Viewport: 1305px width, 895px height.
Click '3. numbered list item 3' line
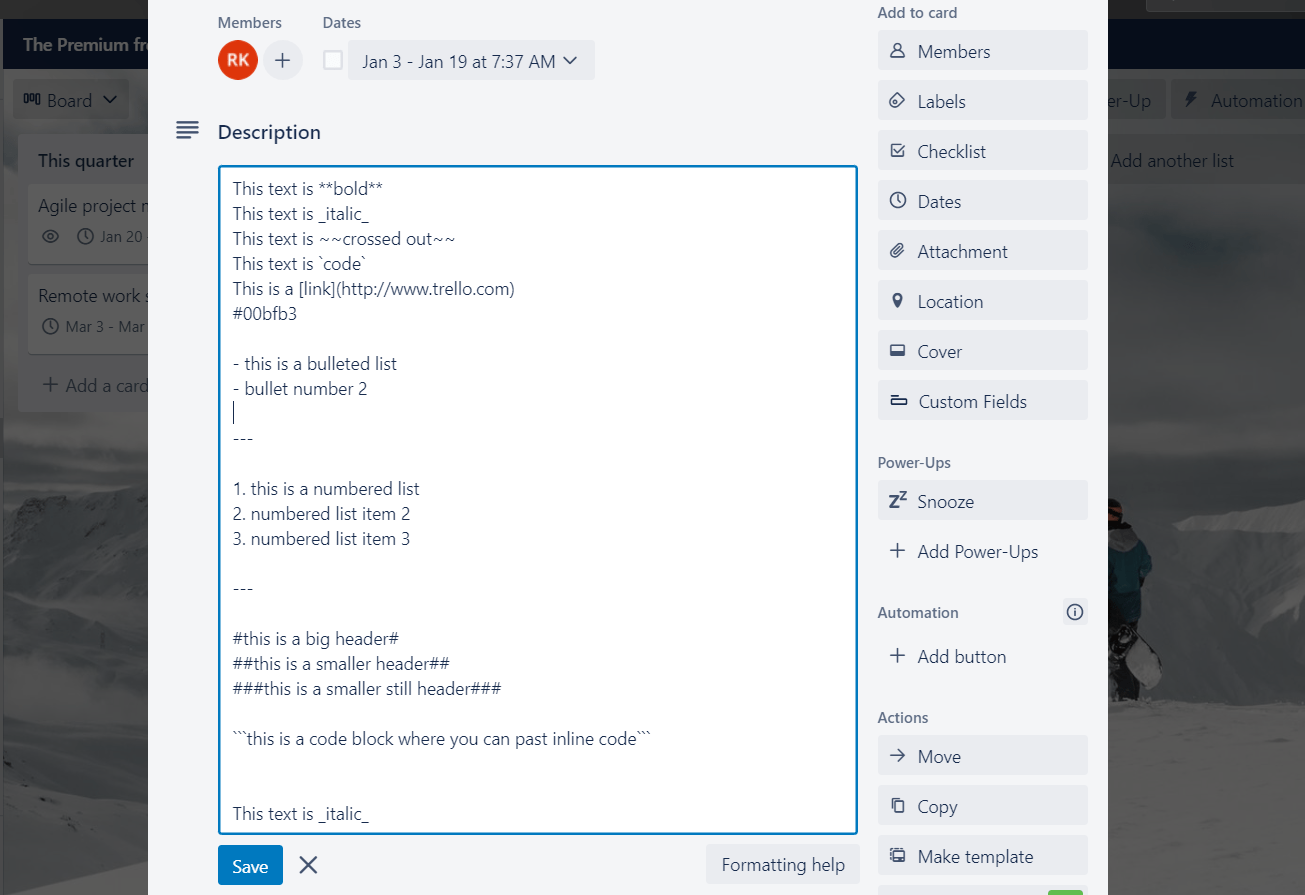coord(322,538)
